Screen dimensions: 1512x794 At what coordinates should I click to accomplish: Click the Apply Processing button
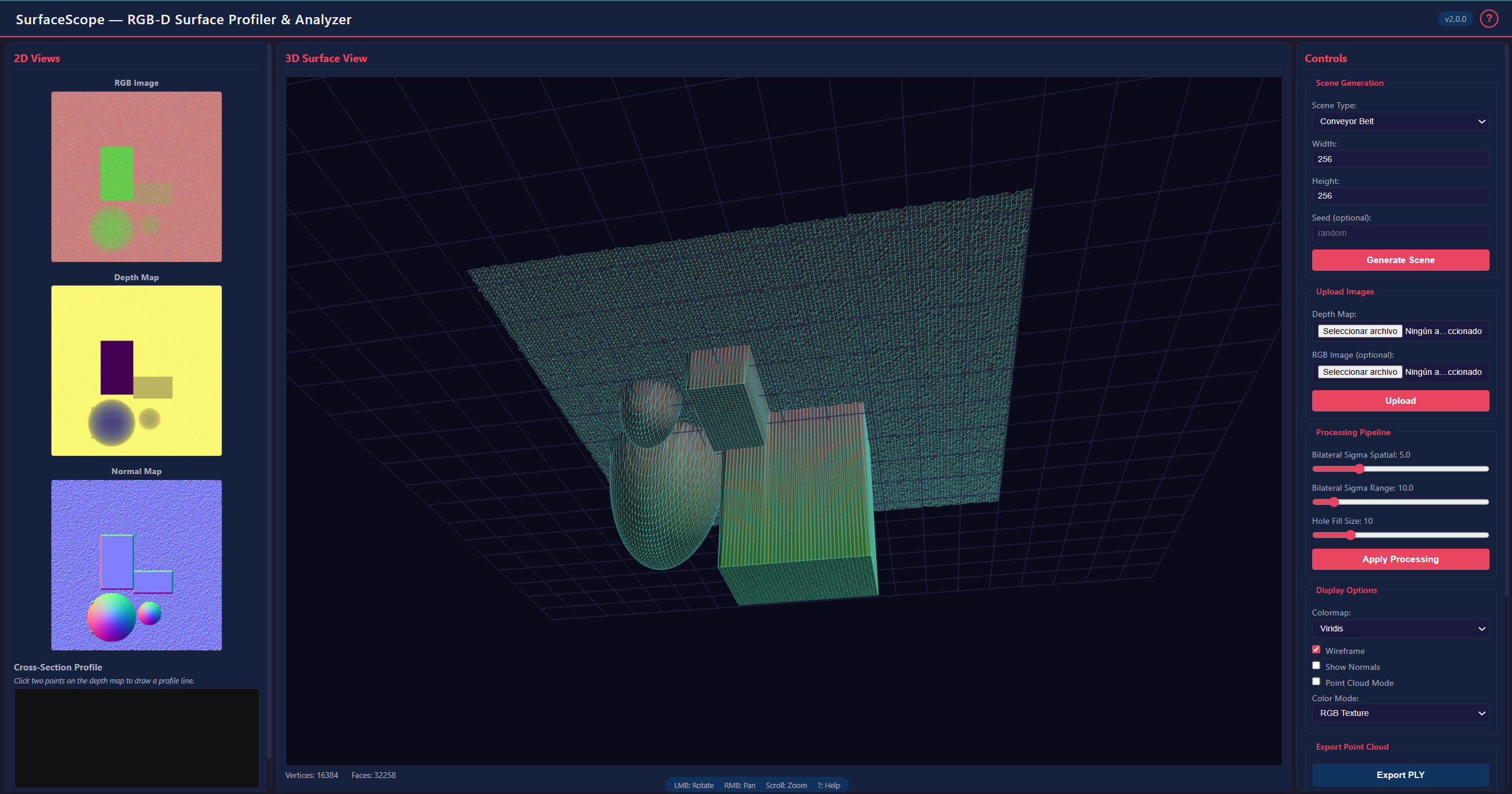click(x=1400, y=559)
